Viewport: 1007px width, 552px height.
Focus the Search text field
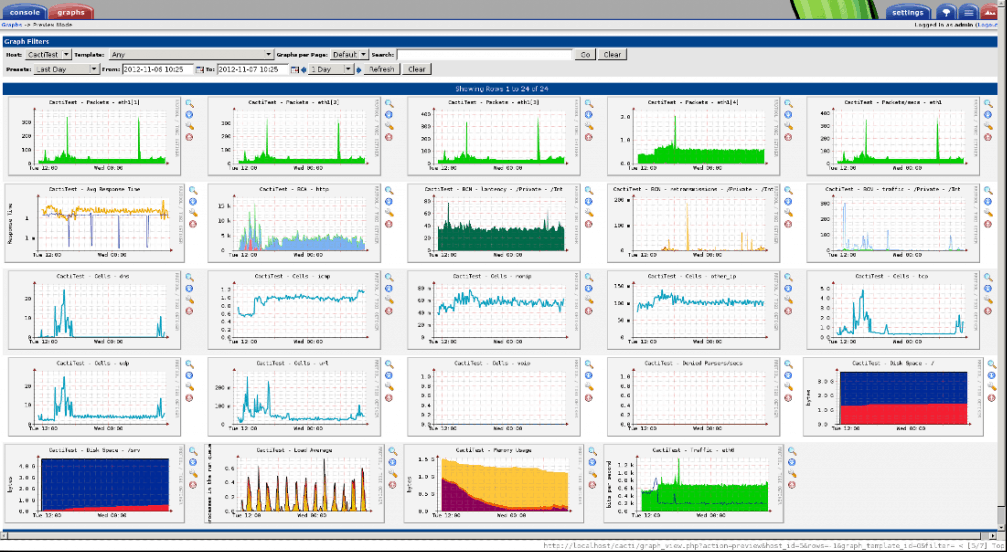[x=484, y=55]
